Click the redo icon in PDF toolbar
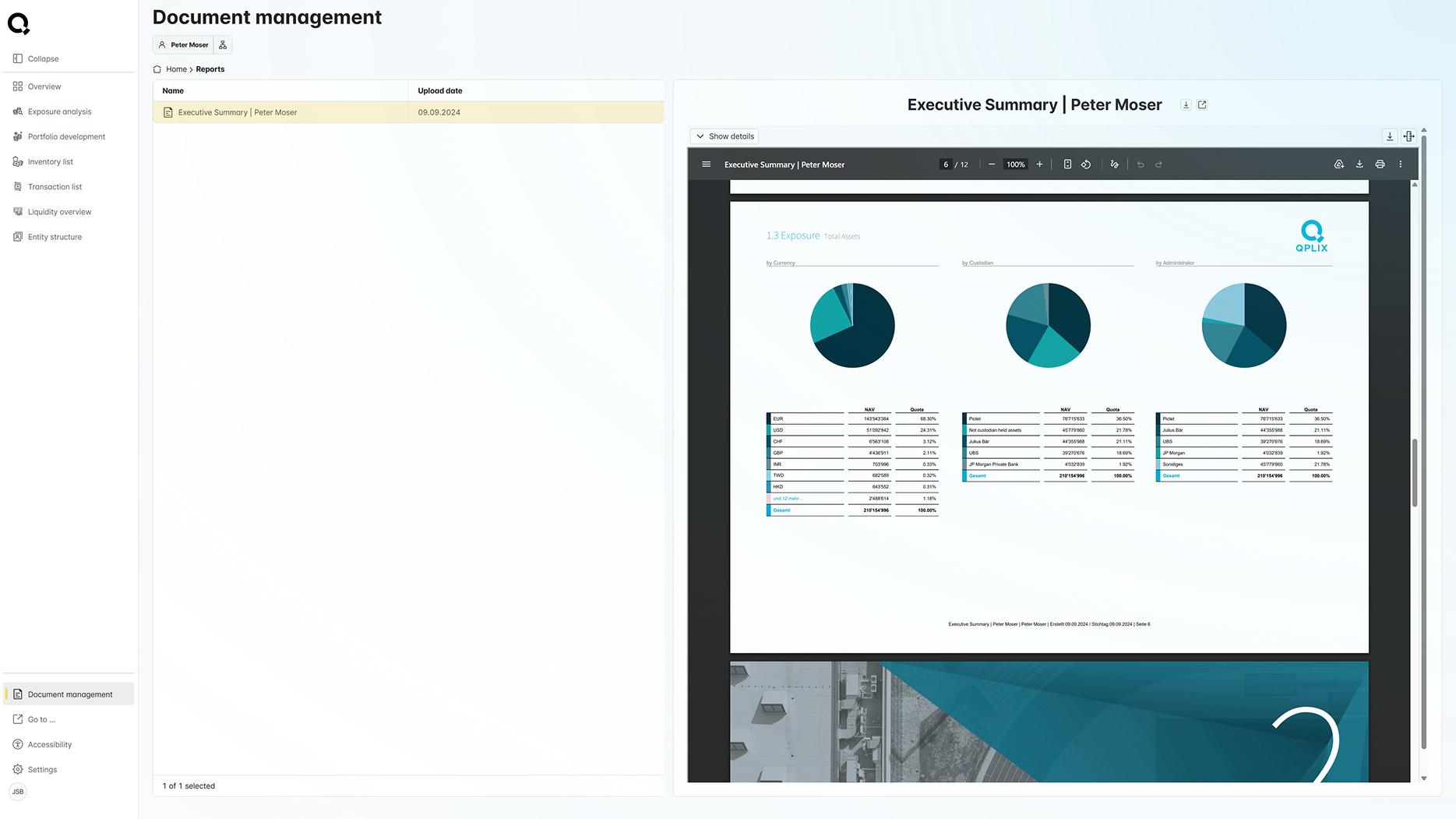The image size is (1456, 819). coord(1158,164)
